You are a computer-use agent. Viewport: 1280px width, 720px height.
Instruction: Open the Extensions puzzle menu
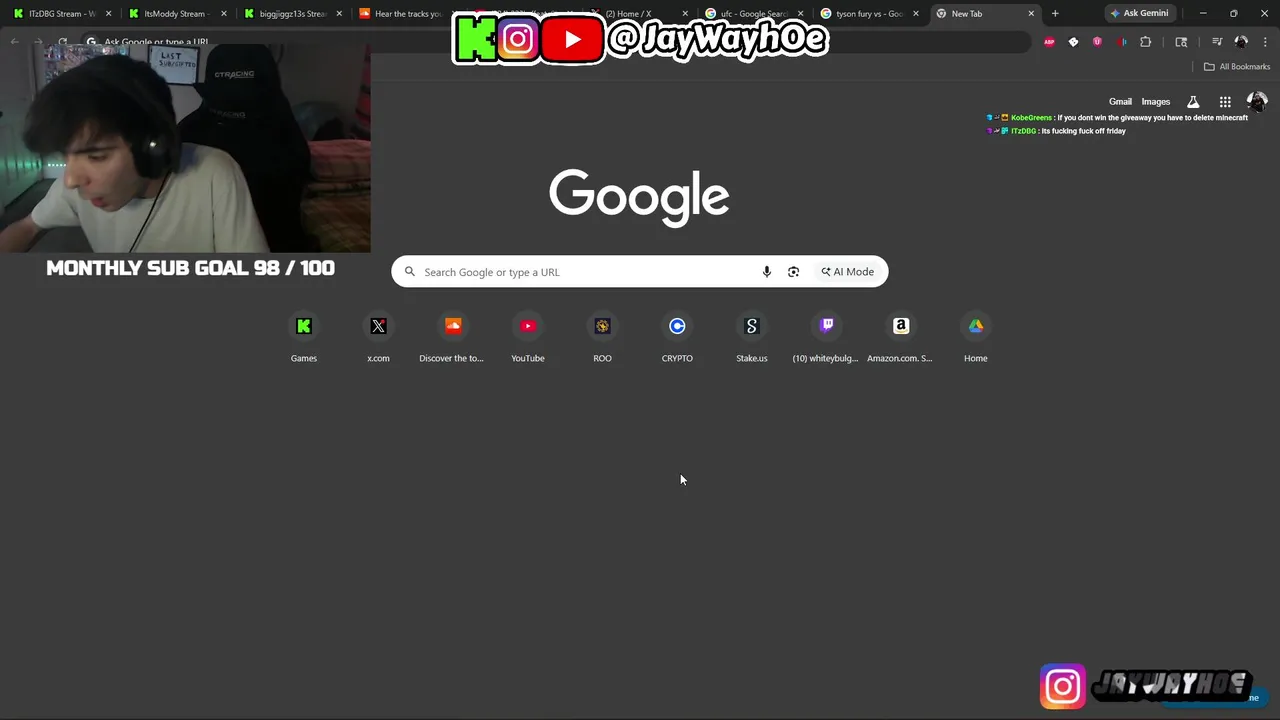1146,42
